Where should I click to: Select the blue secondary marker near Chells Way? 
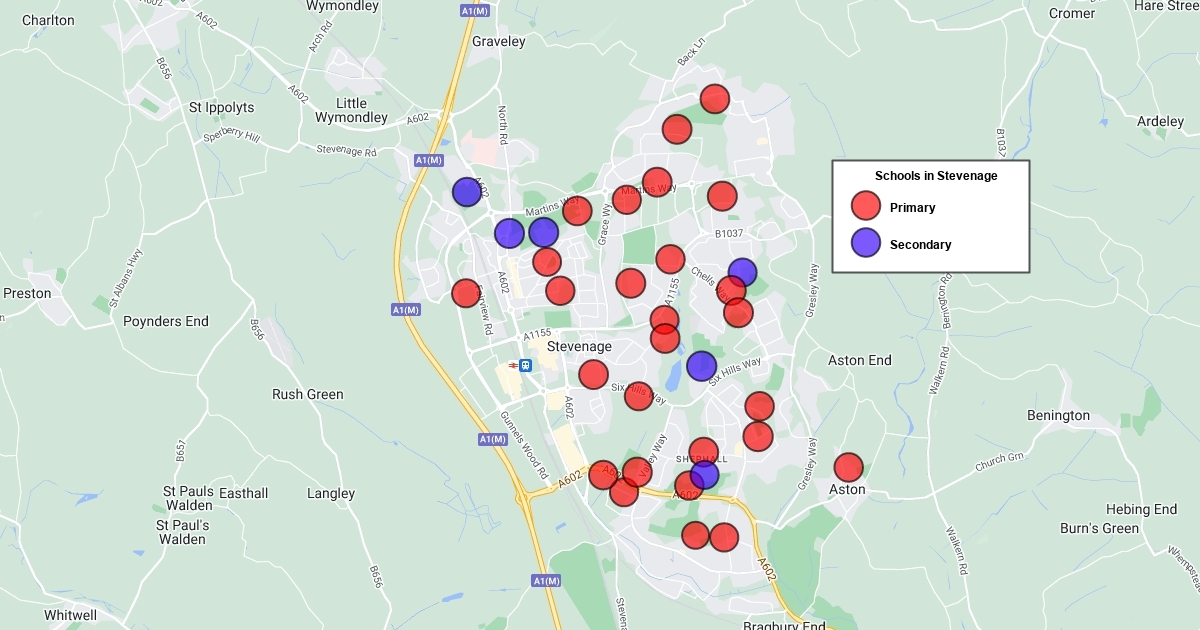742,272
